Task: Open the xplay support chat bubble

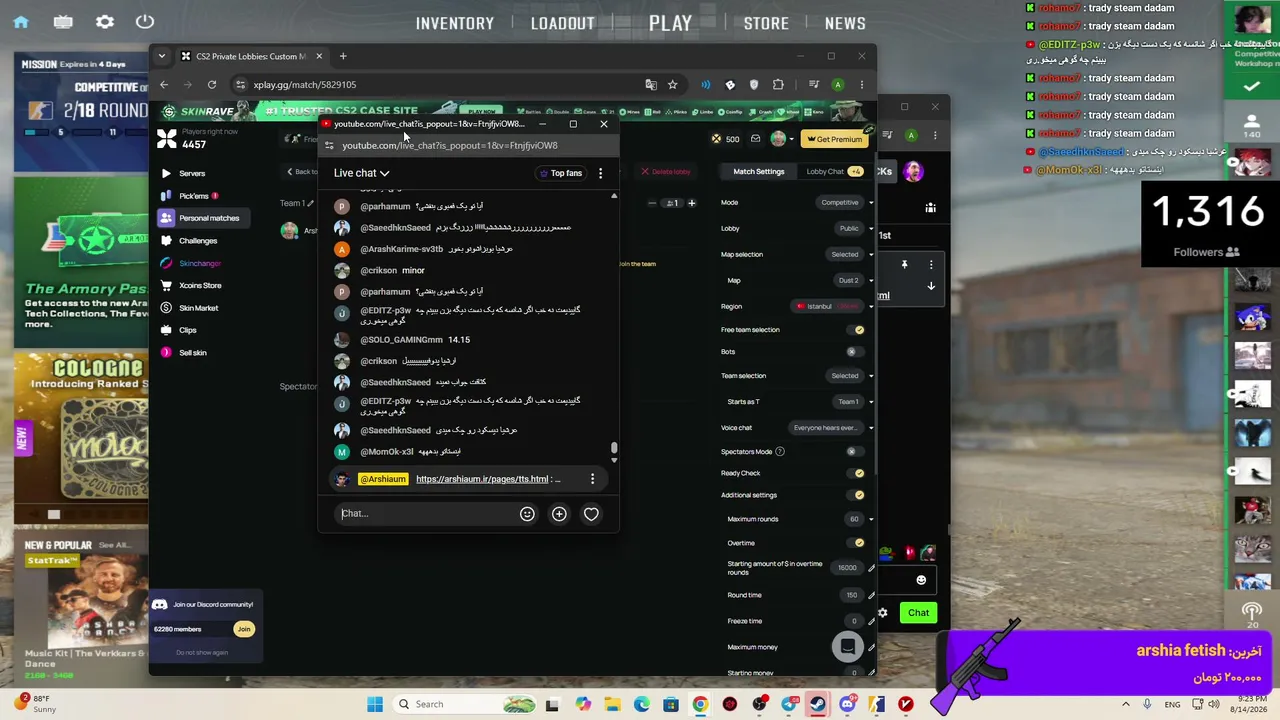Action: point(848,647)
